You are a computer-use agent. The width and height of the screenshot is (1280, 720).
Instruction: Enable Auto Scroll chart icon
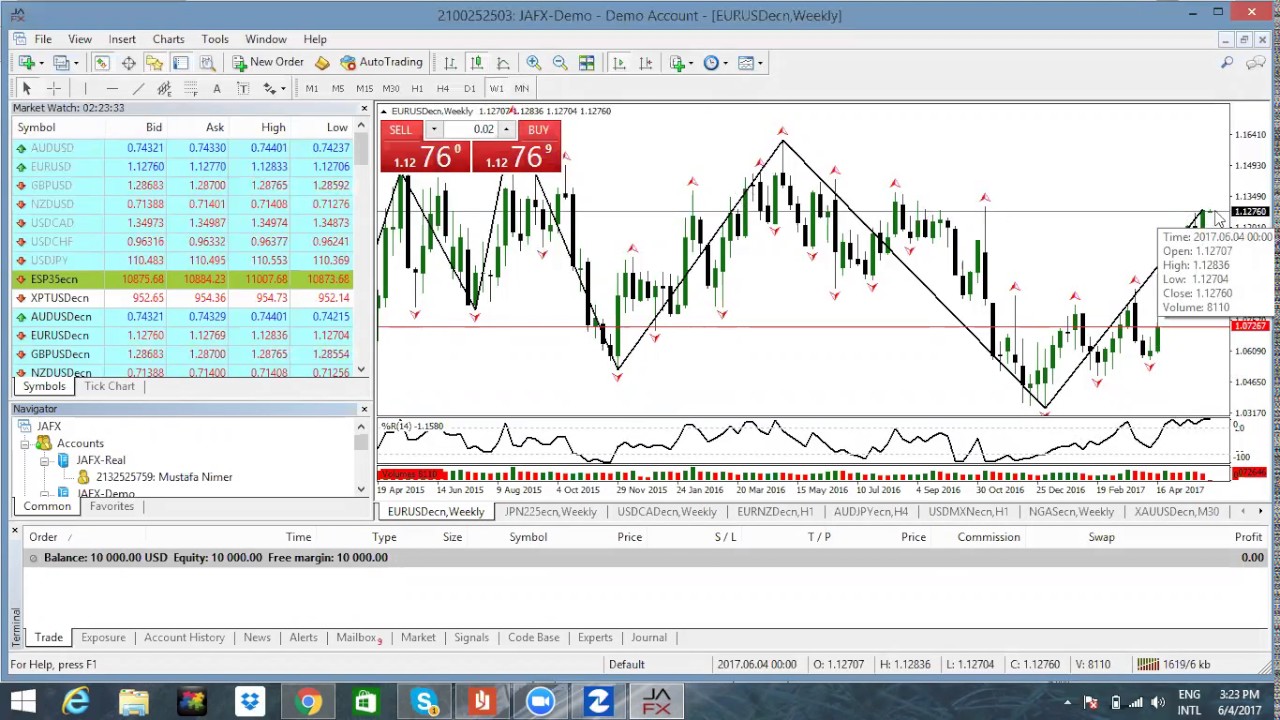[619, 63]
